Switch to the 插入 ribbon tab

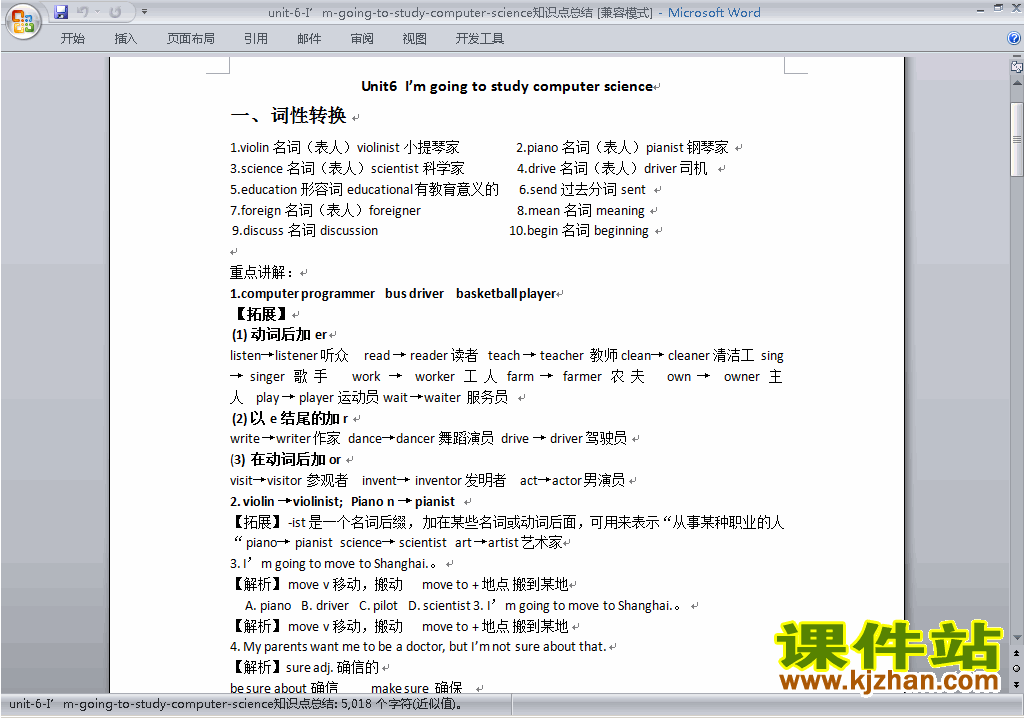pos(125,39)
